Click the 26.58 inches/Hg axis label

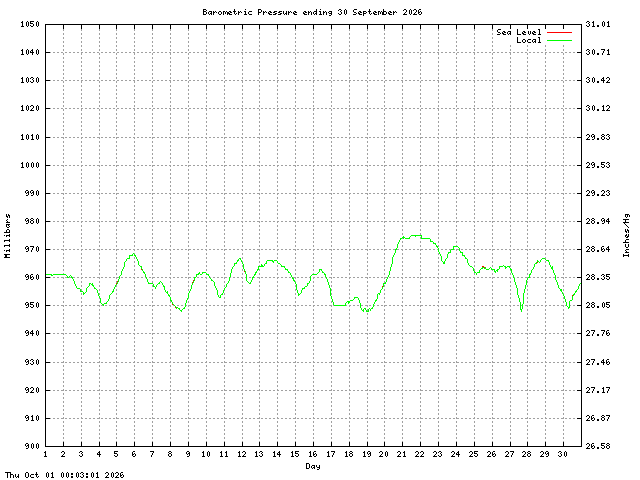pyautogui.click(x=598, y=446)
